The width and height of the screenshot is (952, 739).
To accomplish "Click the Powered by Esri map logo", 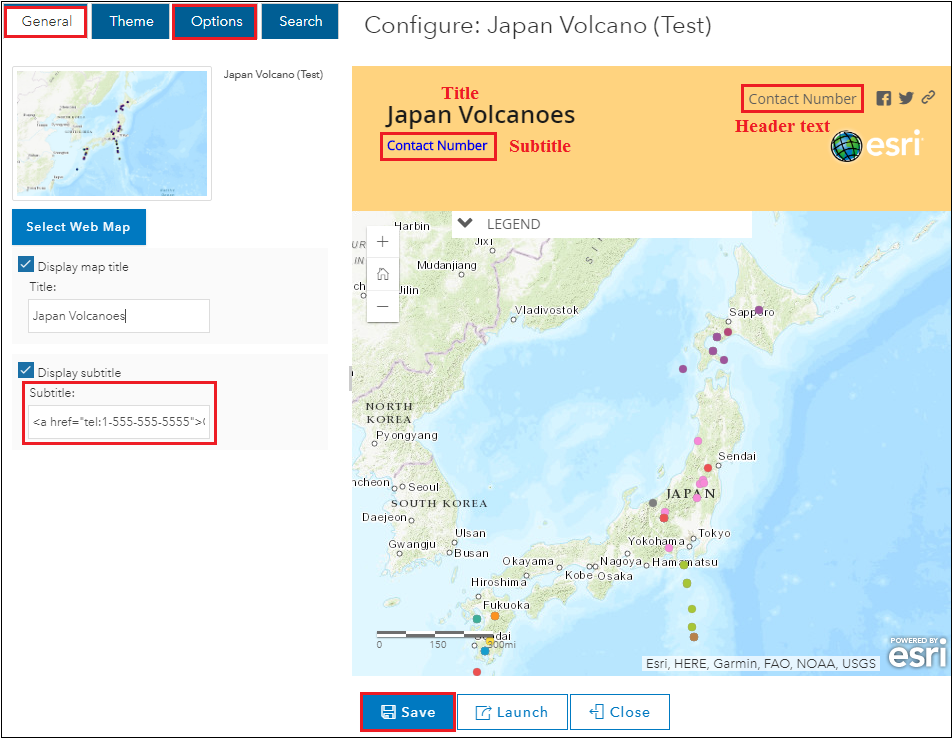I will tap(914, 653).
